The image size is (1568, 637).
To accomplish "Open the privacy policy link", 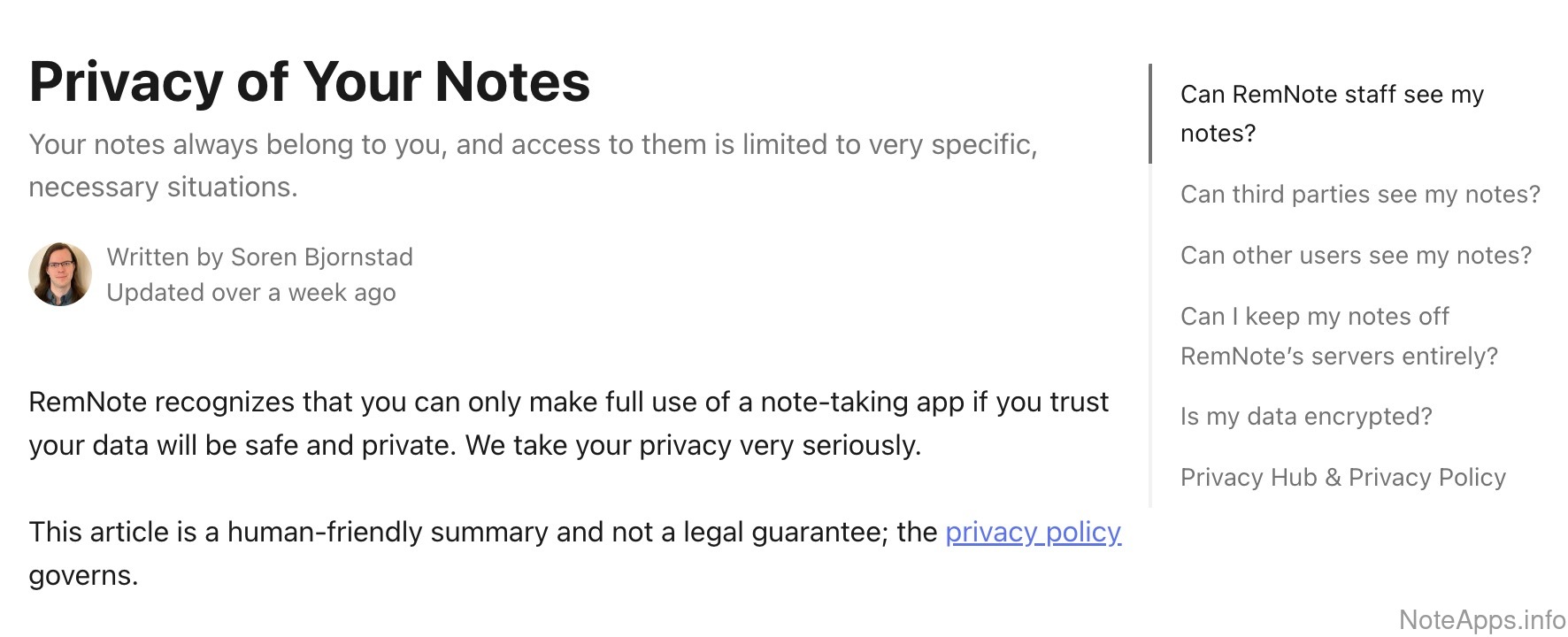I will (x=1033, y=532).
